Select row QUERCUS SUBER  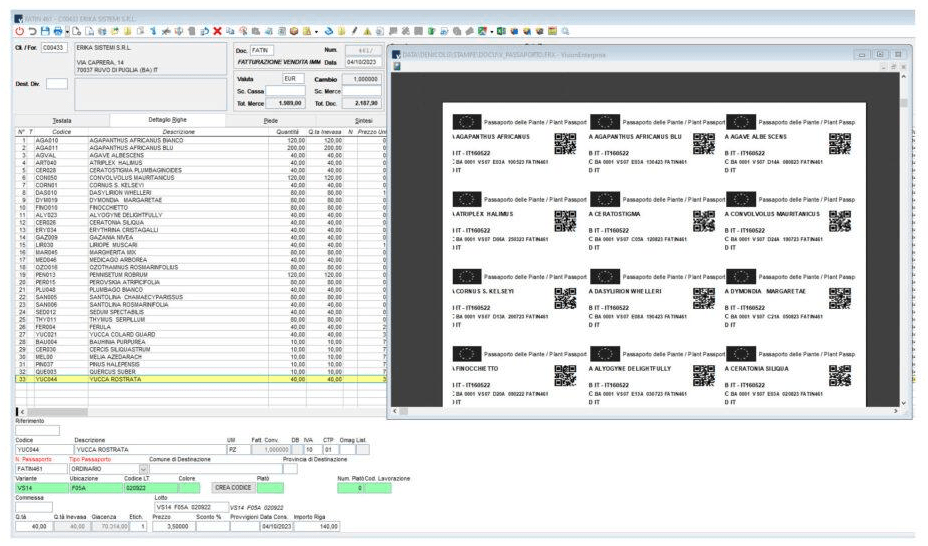click(200, 371)
